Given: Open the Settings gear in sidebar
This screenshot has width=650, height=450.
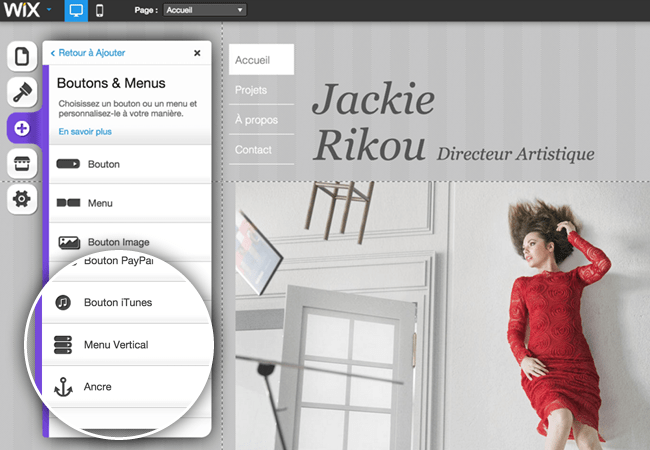Looking at the screenshot, I should [x=22, y=199].
